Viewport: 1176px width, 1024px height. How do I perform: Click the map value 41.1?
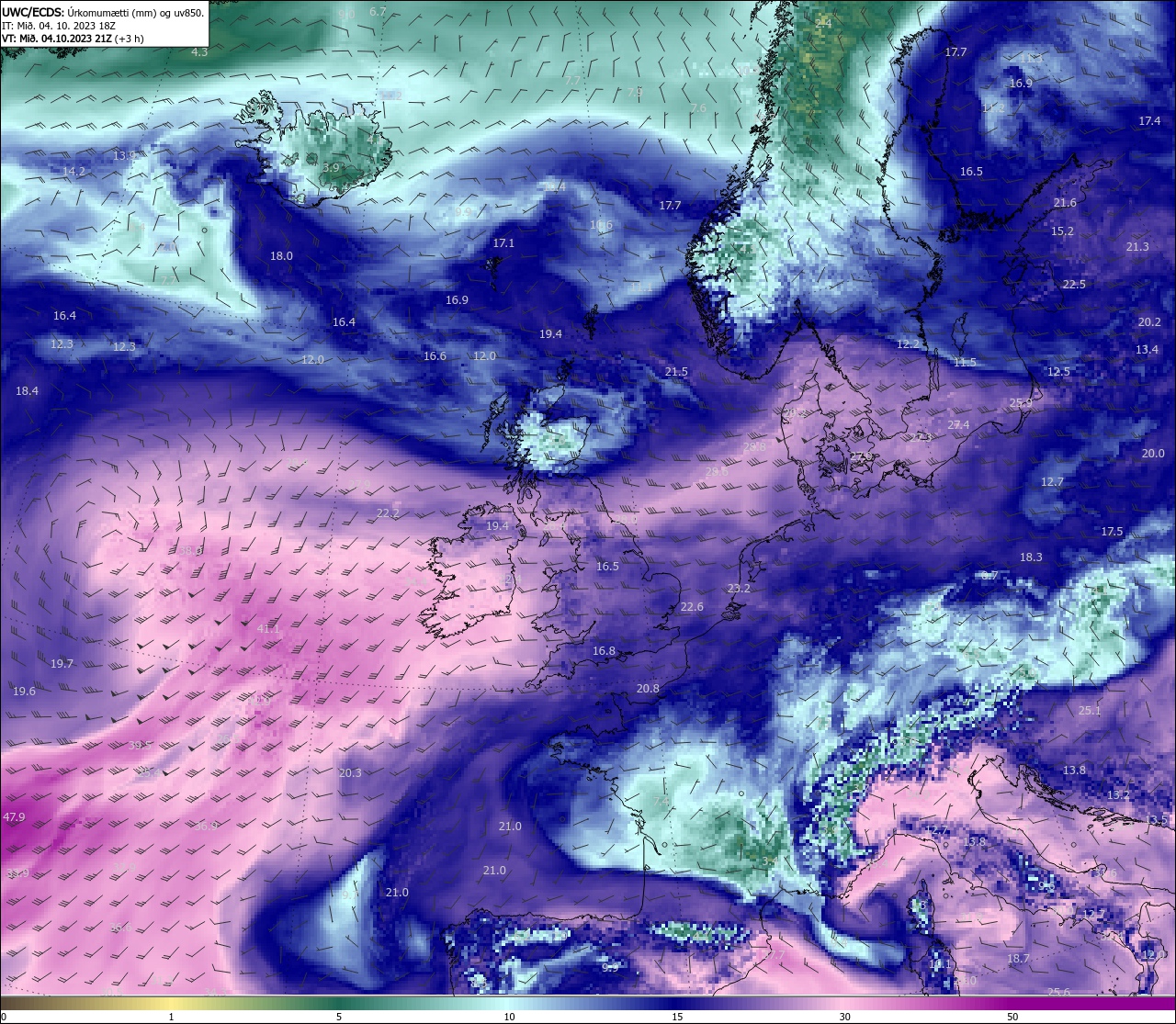pyautogui.click(x=268, y=629)
